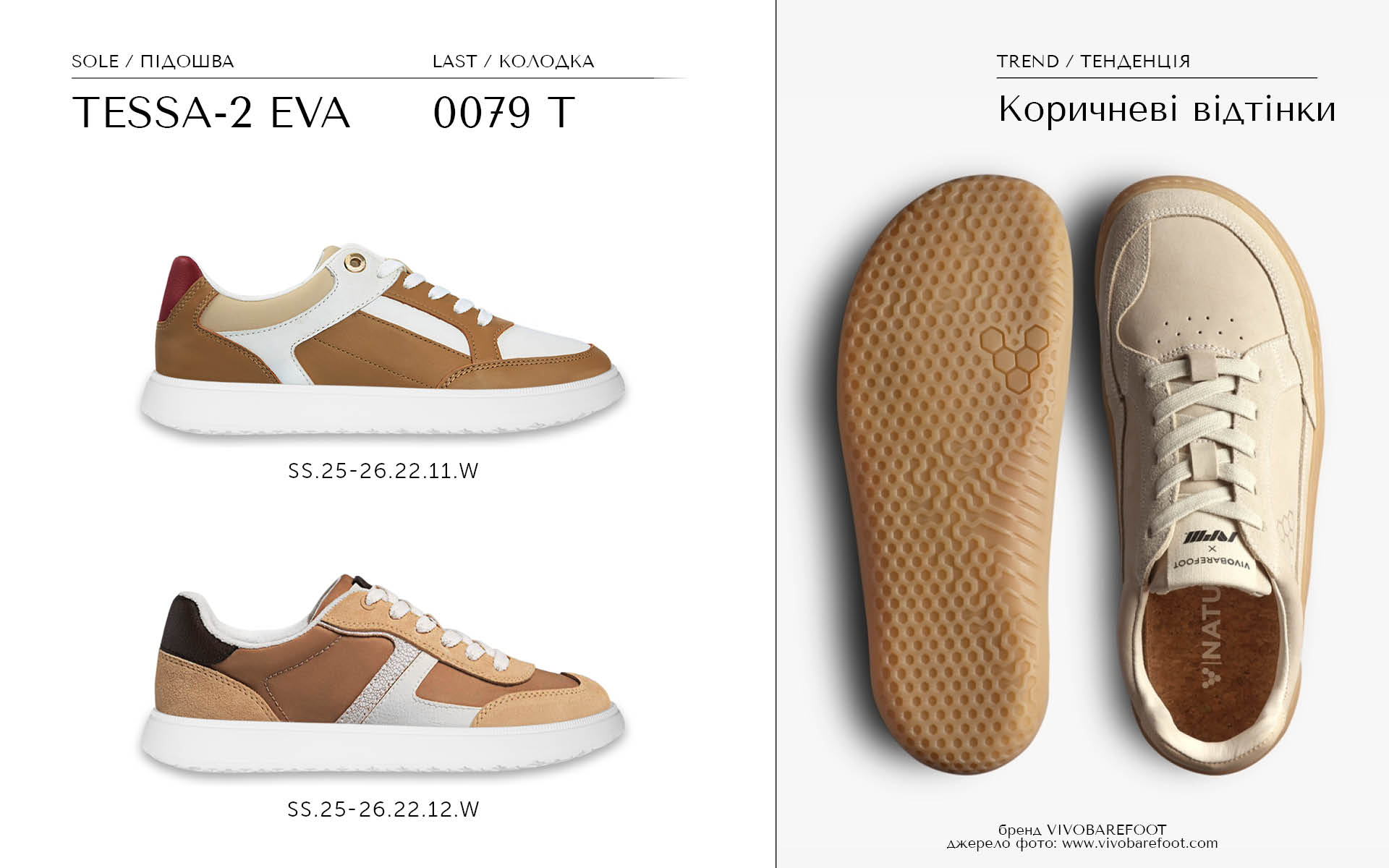The height and width of the screenshot is (868, 1389).
Task: Click the honeycomb logo on the sole
Action: coord(1015,357)
